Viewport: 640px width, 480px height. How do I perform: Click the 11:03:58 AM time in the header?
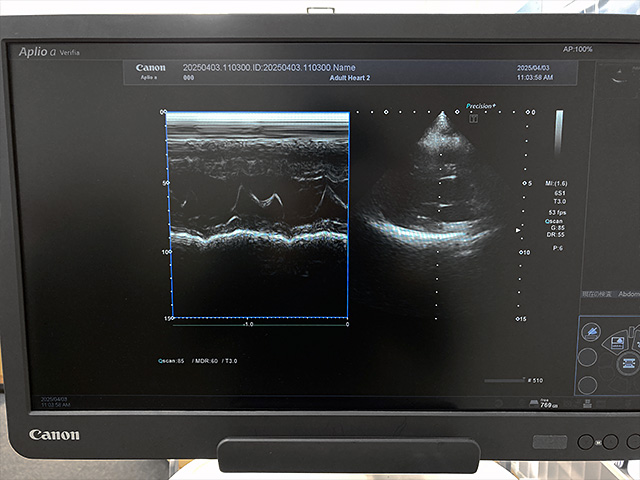[535, 77]
